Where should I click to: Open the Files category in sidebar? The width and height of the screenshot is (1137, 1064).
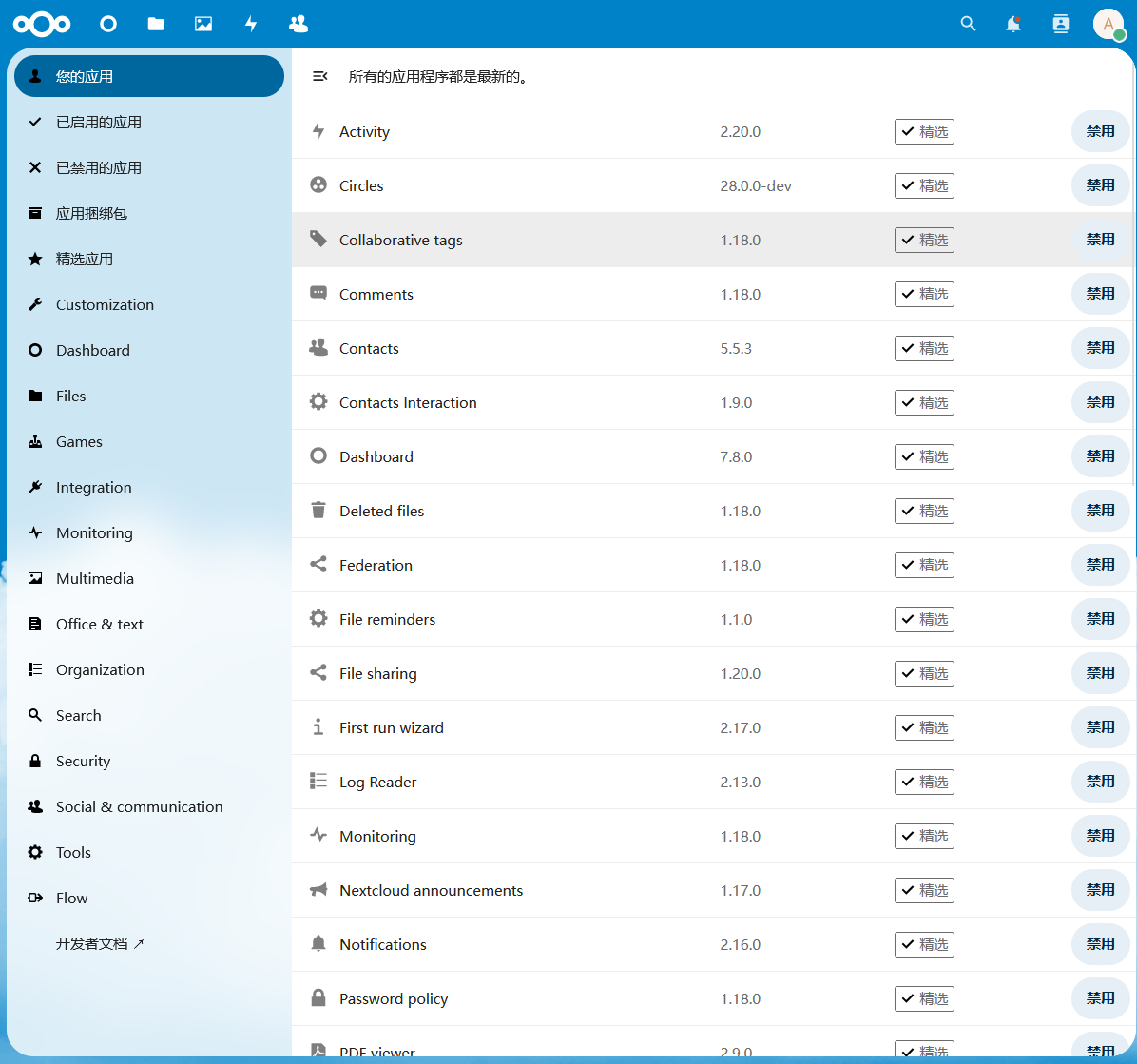[x=148, y=396]
